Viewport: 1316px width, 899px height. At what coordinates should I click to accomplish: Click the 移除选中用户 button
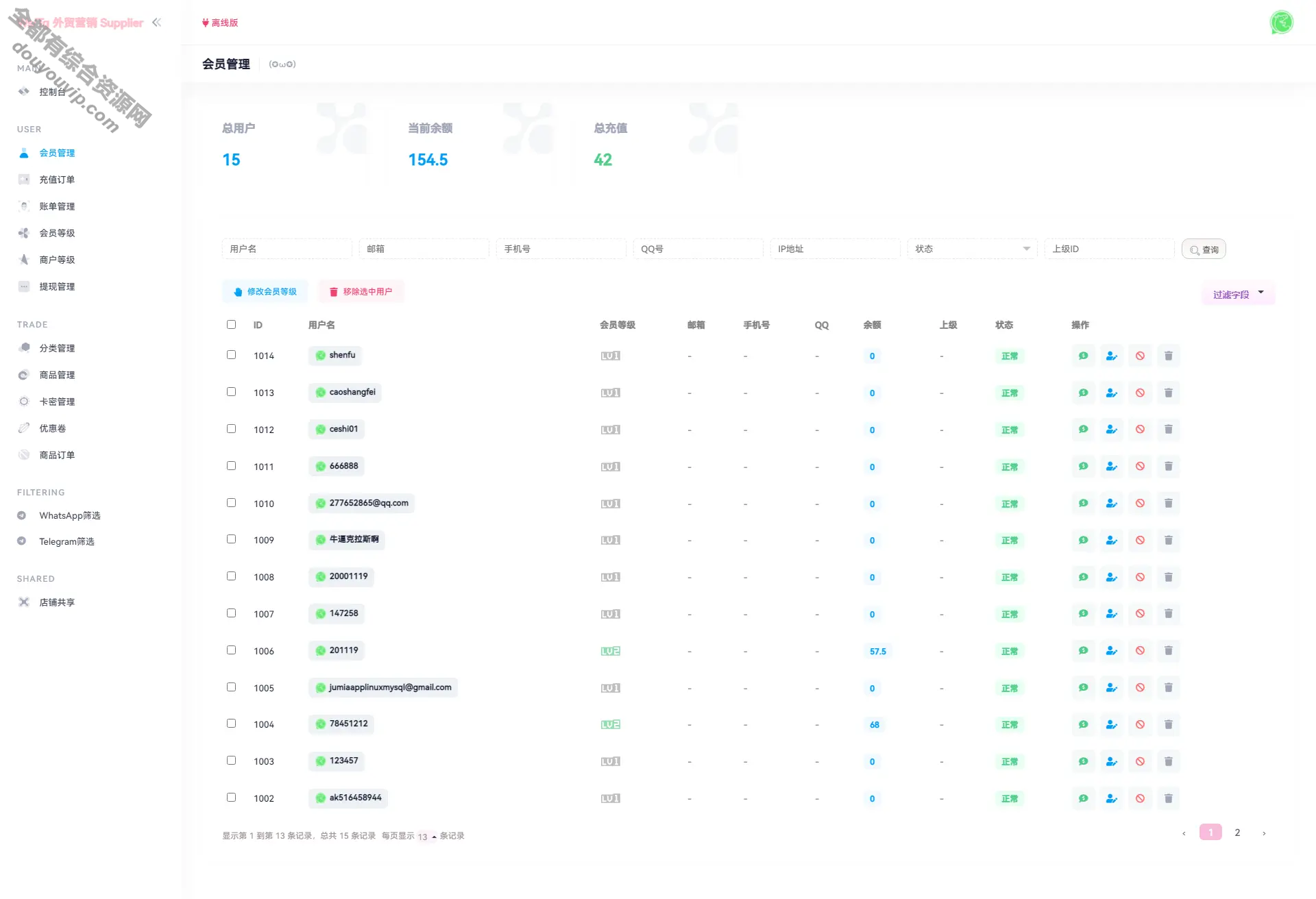(361, 292)
